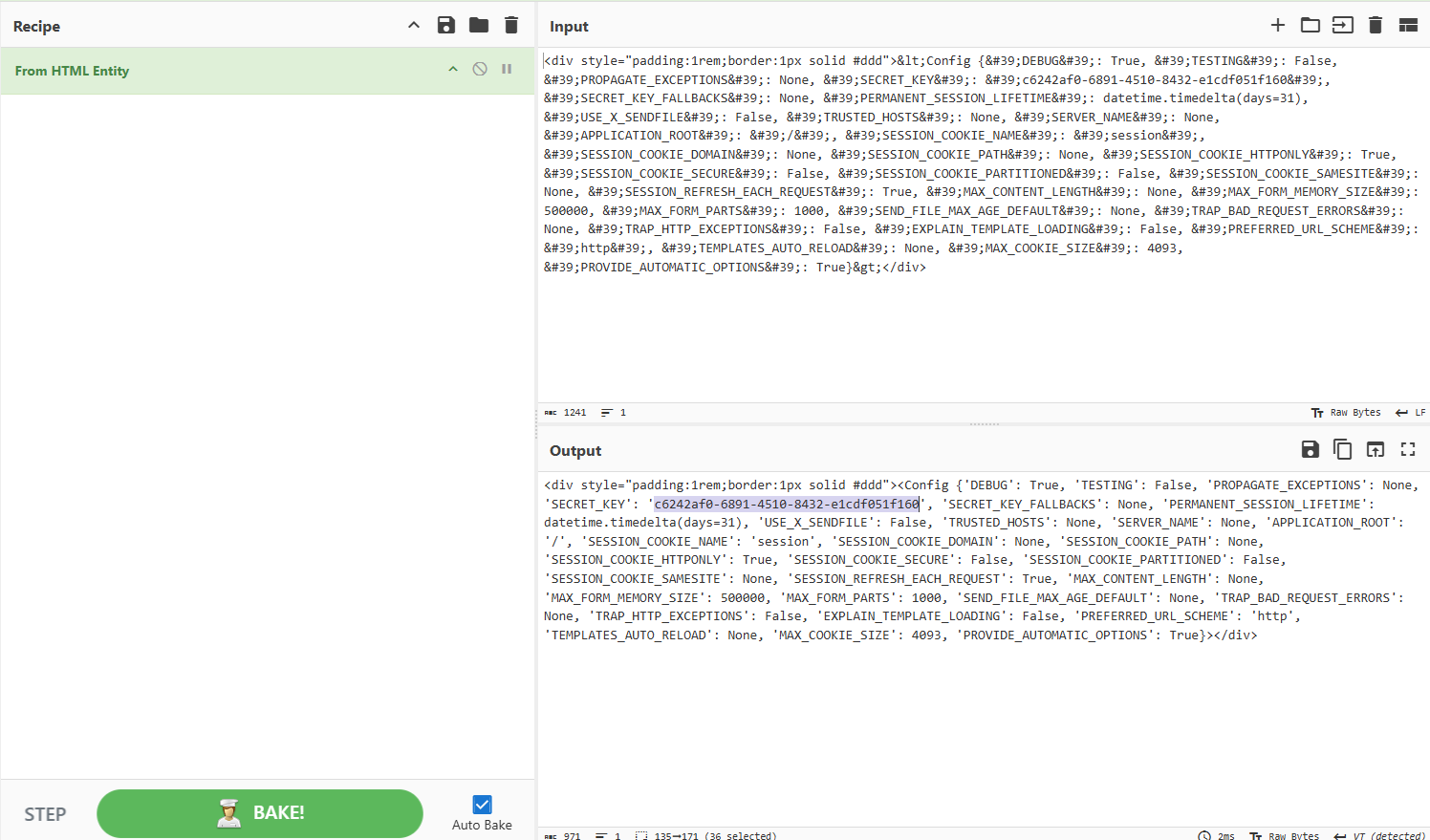Image resolution: width=1430 pixels, height=840 pixels.
Task: Maximise the output pane
Action: pos(1408,450)
